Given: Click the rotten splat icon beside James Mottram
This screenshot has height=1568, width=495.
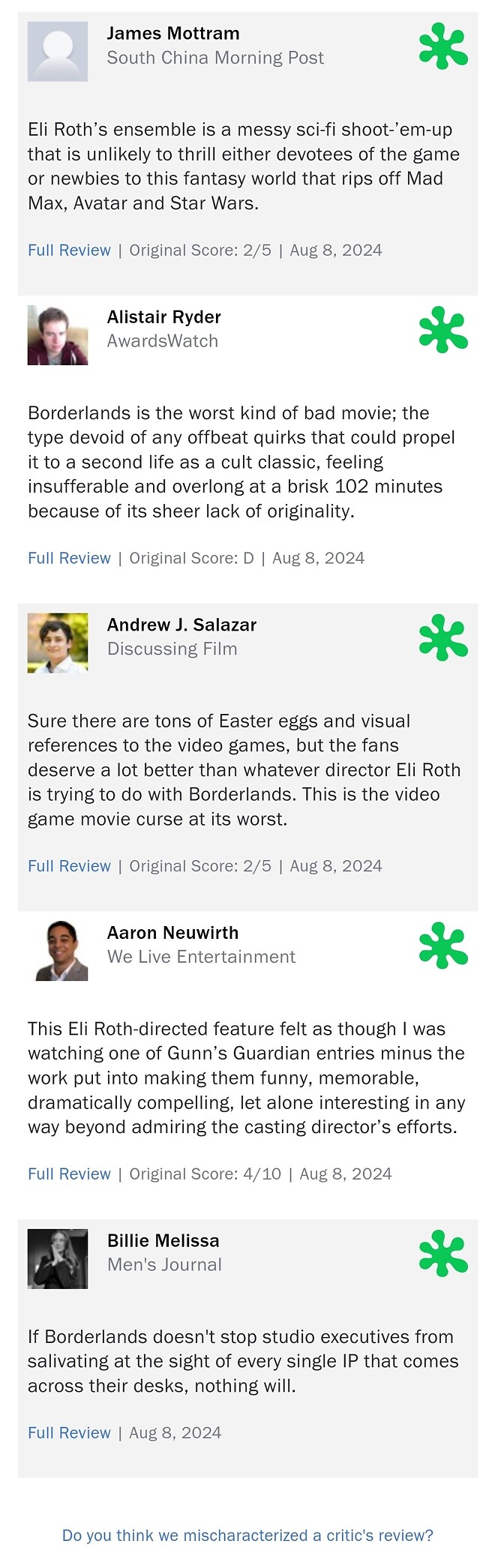Looking at the screenshot, I should (443, 46).
